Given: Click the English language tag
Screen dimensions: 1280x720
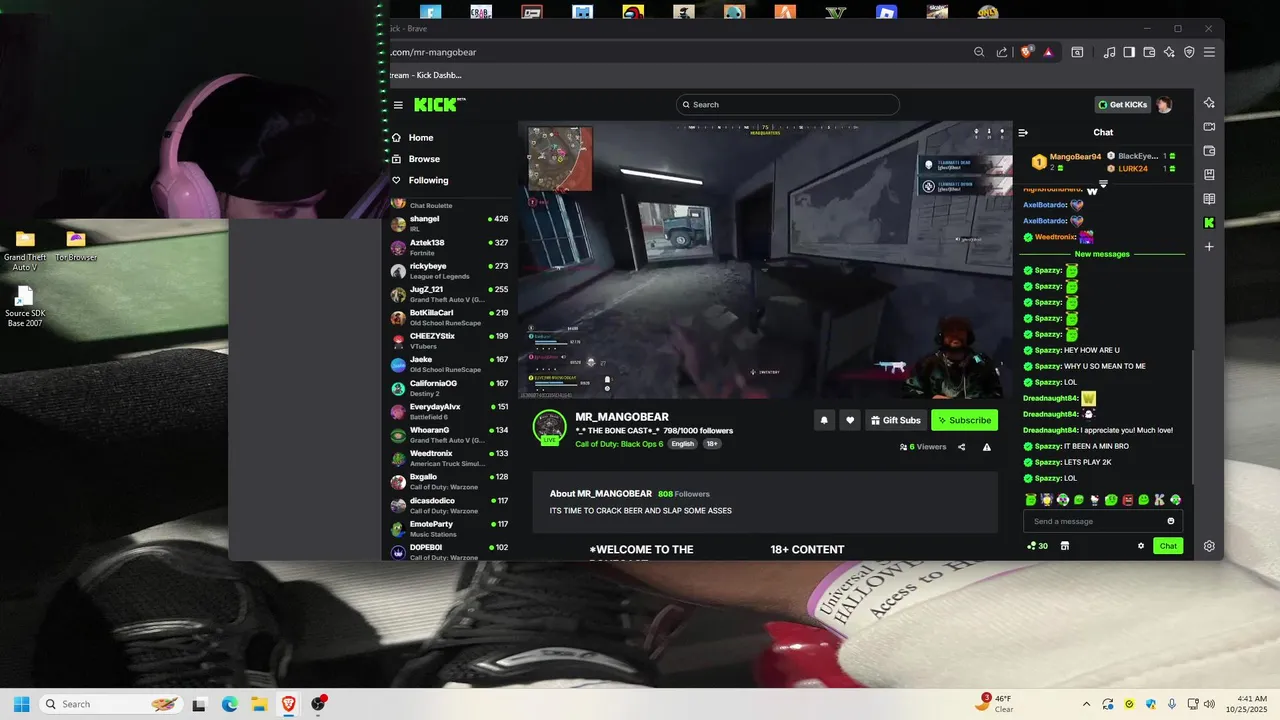Looking at the screenshot, I should click(683, 444).
